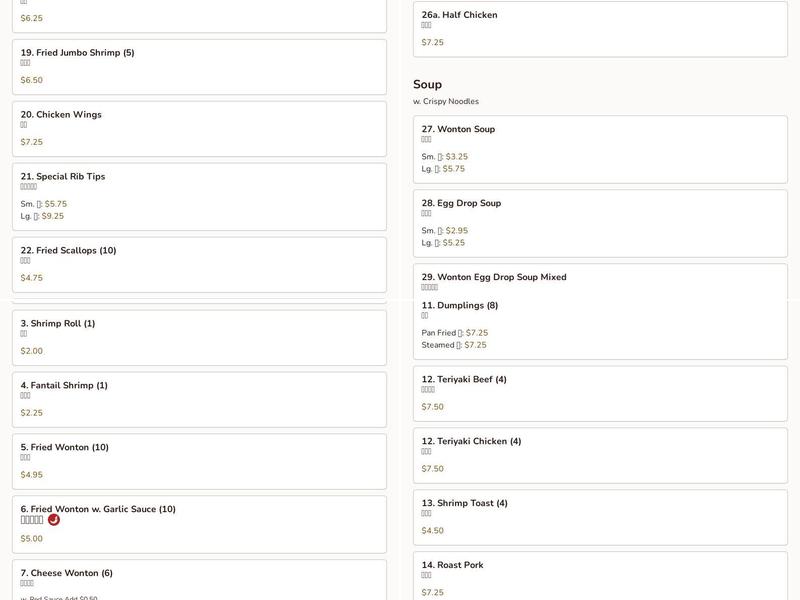
Task: Choose the Teriyaki Chicken (4) item
Action: pyautogui.click(x=600, y=455)
